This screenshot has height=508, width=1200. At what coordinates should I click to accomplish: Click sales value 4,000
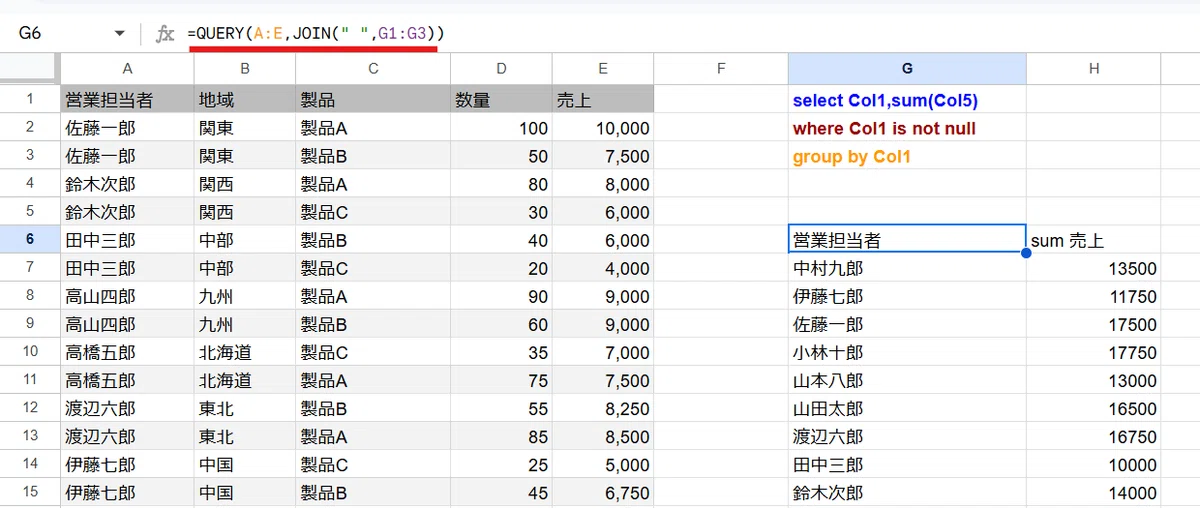603,268
